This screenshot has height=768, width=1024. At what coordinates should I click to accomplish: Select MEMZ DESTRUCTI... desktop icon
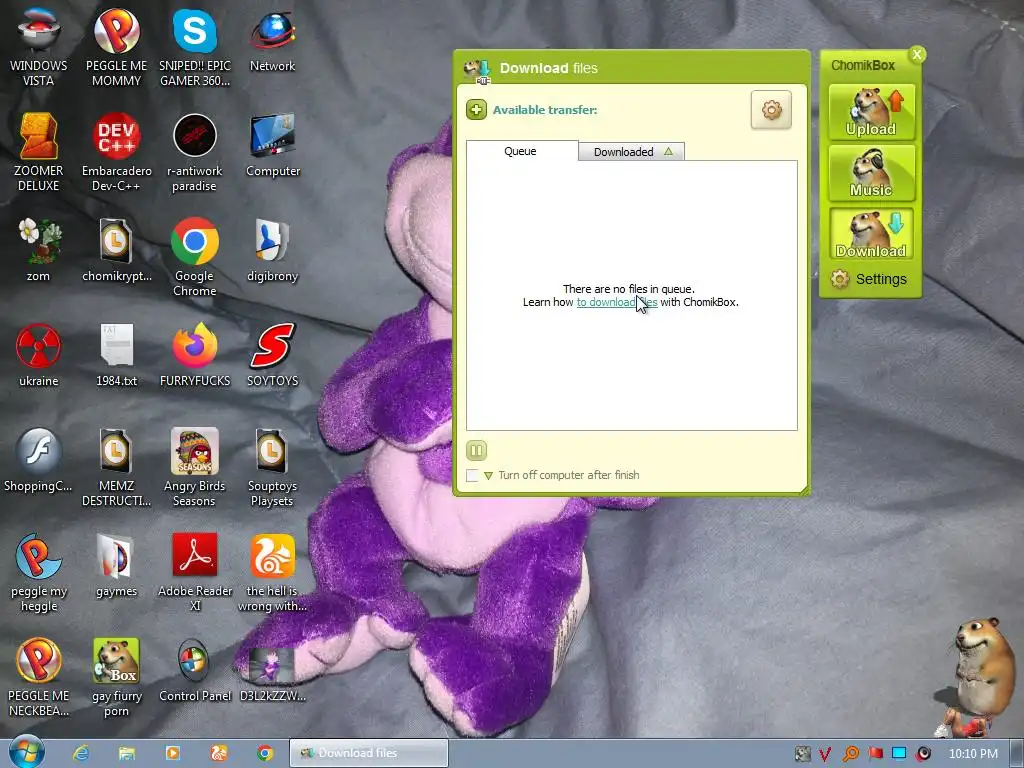tap(116, 467)
